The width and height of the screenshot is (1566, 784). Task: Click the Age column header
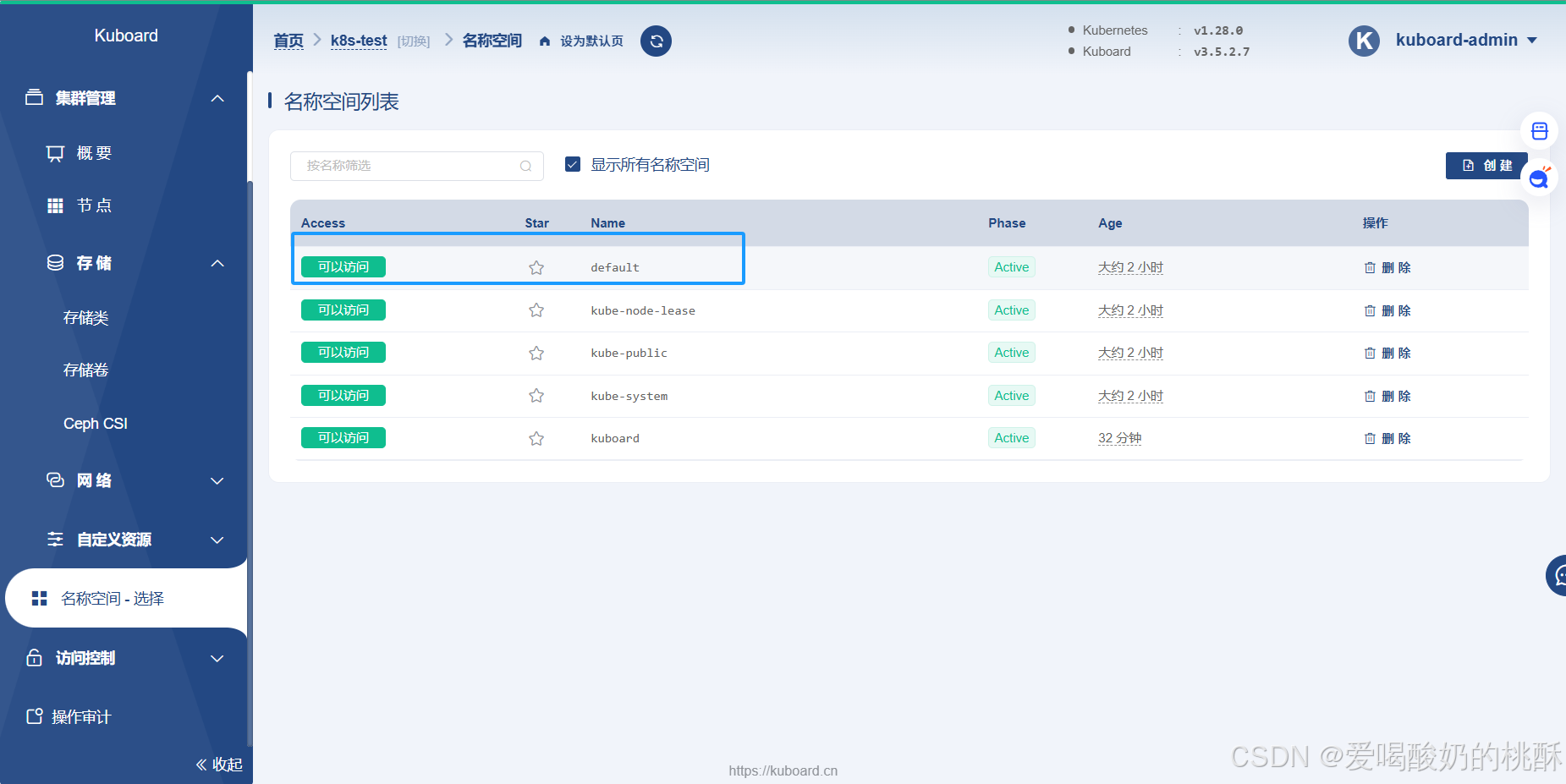pyautogui.click(x=1110, y=223)
